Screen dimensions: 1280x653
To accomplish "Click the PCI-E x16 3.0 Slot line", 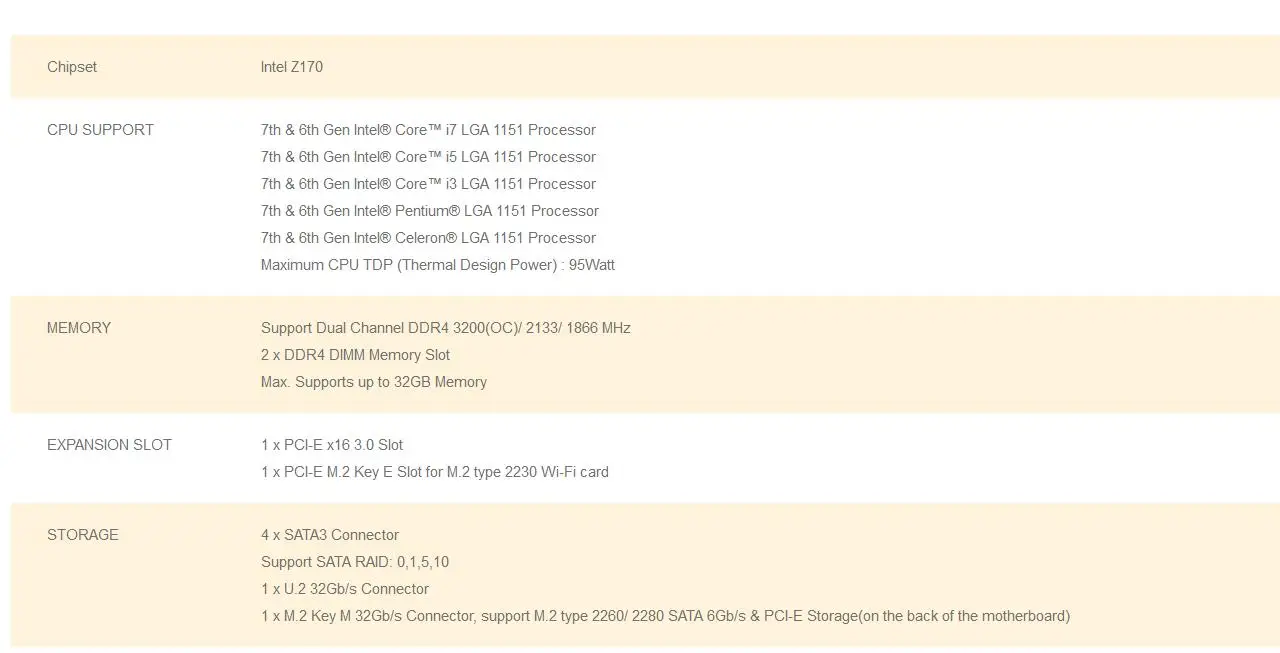I will point(332,445).
